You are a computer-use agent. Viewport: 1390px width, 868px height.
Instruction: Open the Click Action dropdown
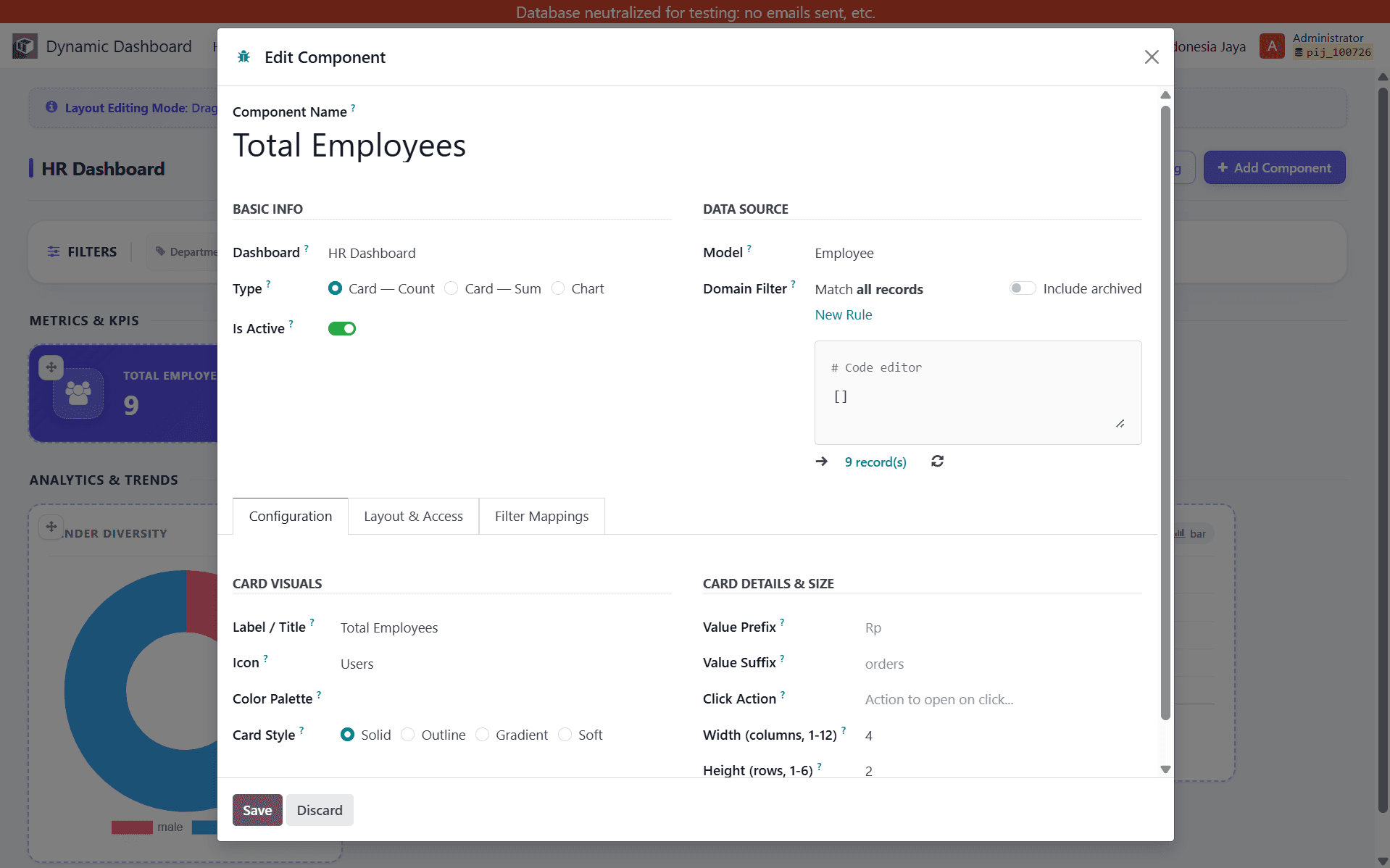coord(1004,699)
